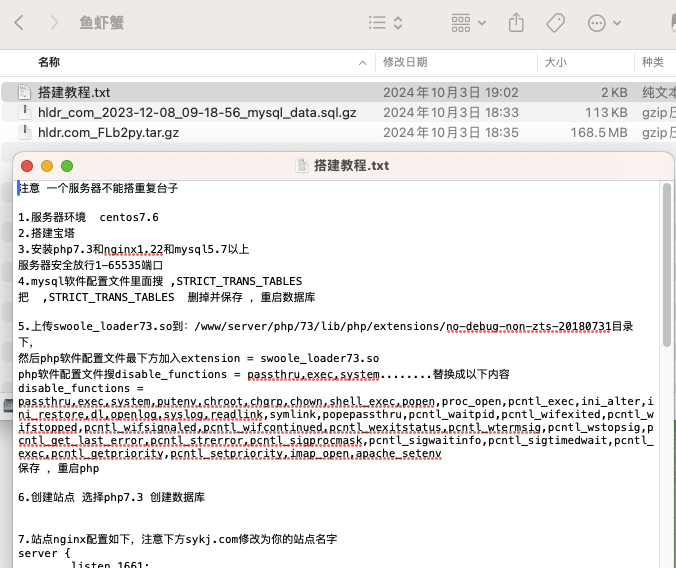Go forward in Finder window
676x568 pixels.
coord(53,22)
